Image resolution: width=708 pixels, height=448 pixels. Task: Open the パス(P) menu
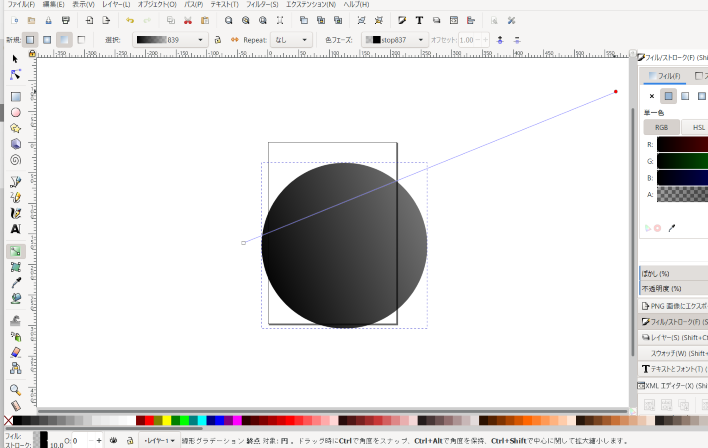pos(193,4)
